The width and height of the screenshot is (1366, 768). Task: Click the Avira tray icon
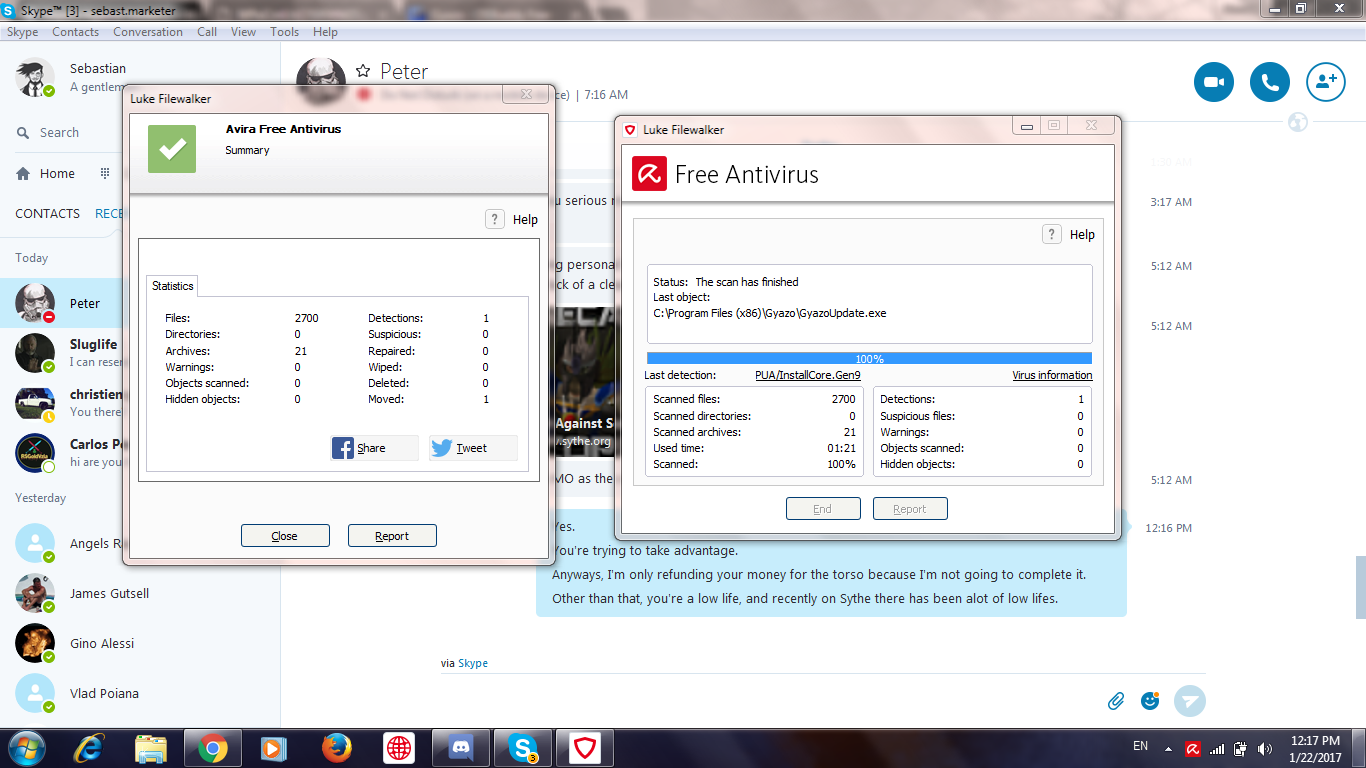pos(1193,748)
